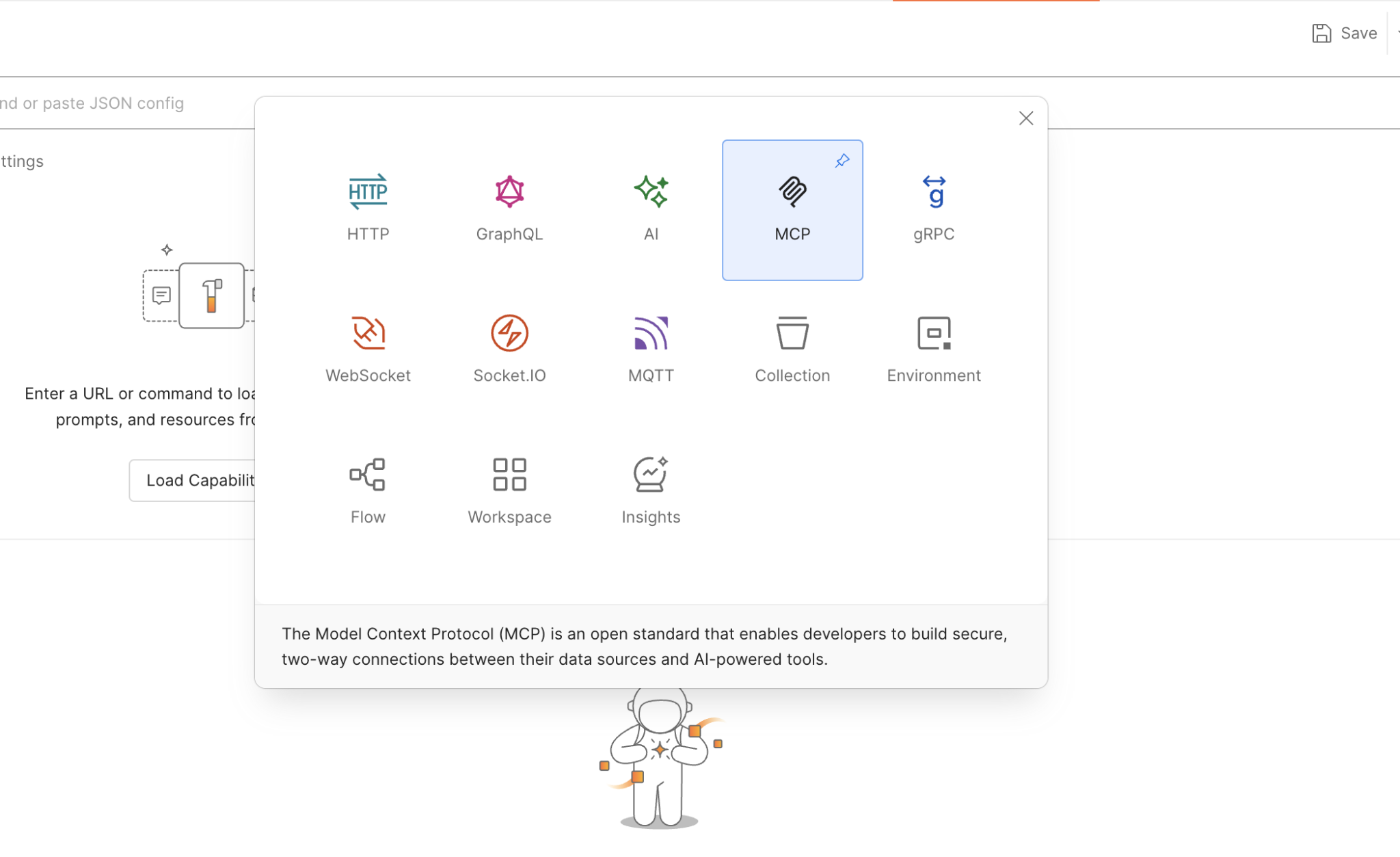Viewport: 1400px width, 857px height.
Task: Create a gRPC request
Action: point(934,210)
